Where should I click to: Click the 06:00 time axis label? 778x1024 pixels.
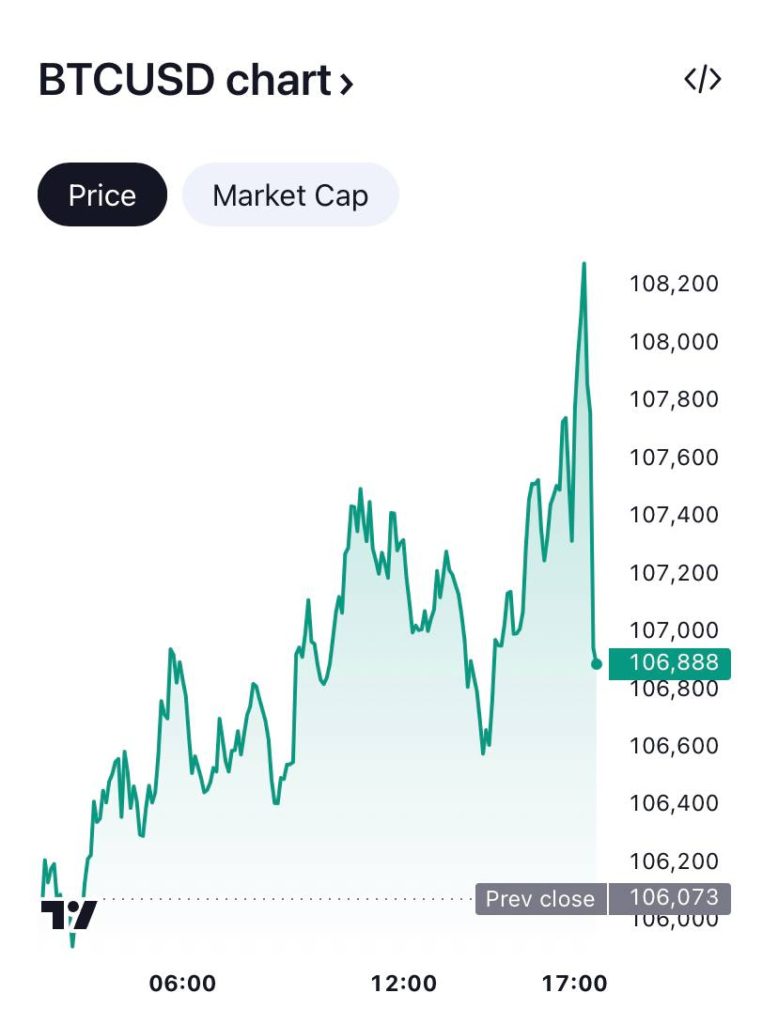pos(182,984)
